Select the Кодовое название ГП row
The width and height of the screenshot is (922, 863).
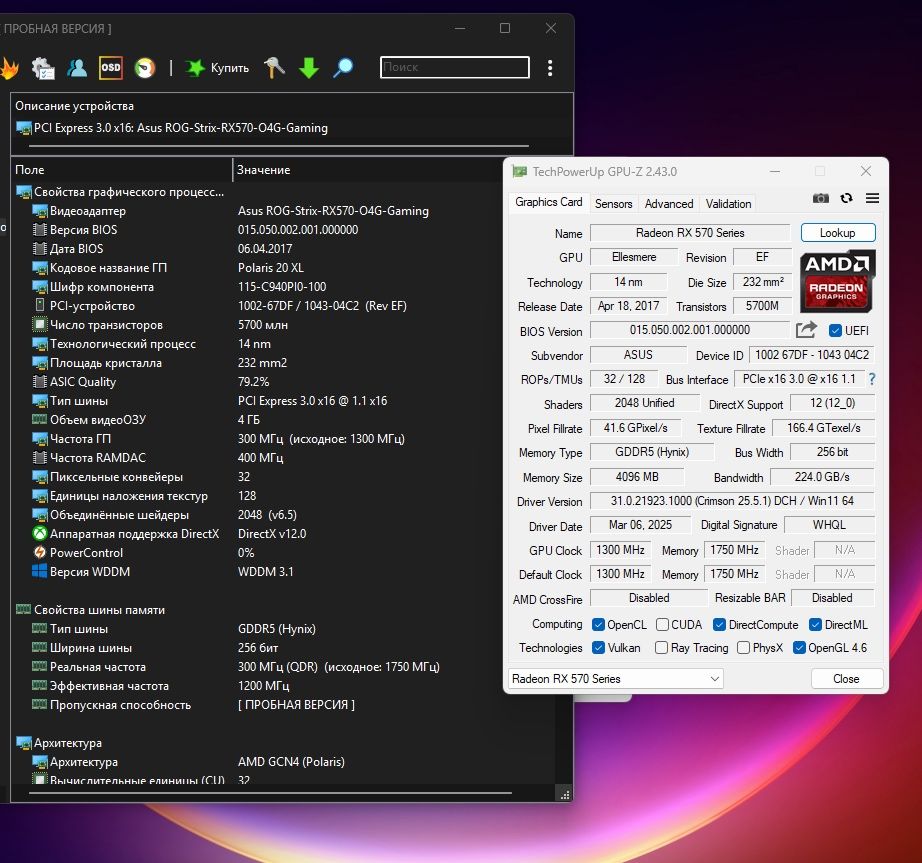coord(256,267)
